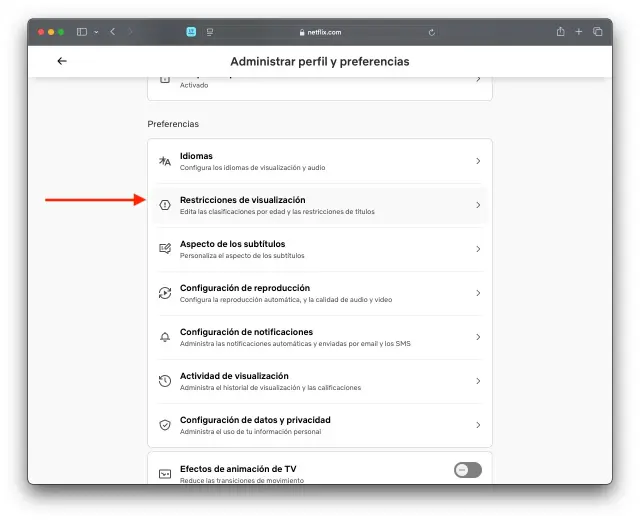Open Restricciones de visualización settings
The image size is (640, 521).
point(320,205)
